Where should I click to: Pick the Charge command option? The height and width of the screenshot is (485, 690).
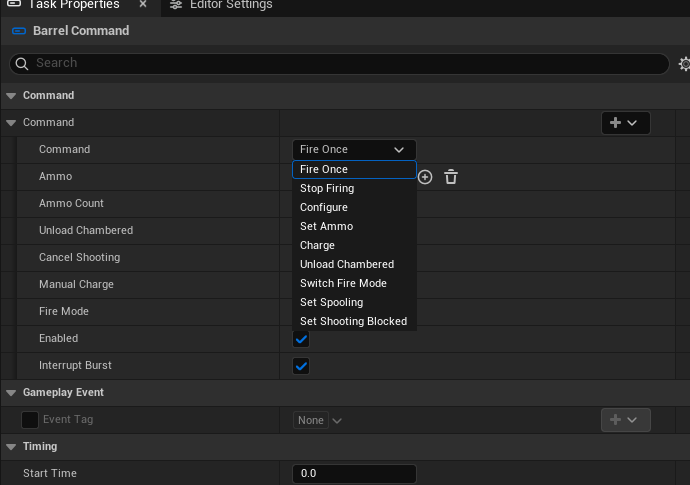point(354,245)
